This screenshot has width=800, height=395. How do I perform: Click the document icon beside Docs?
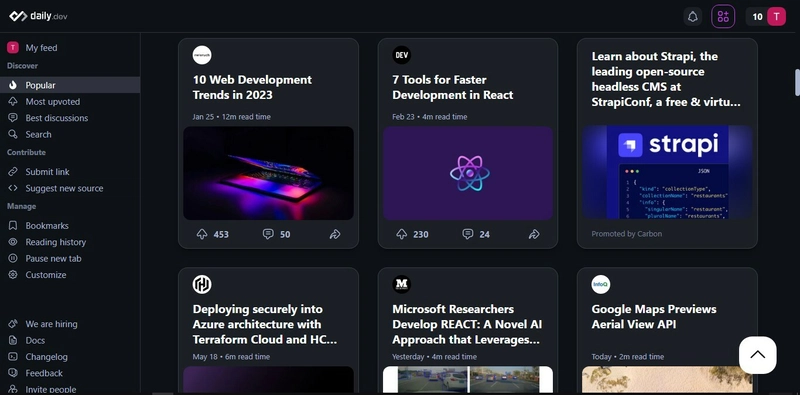(13, 340)
